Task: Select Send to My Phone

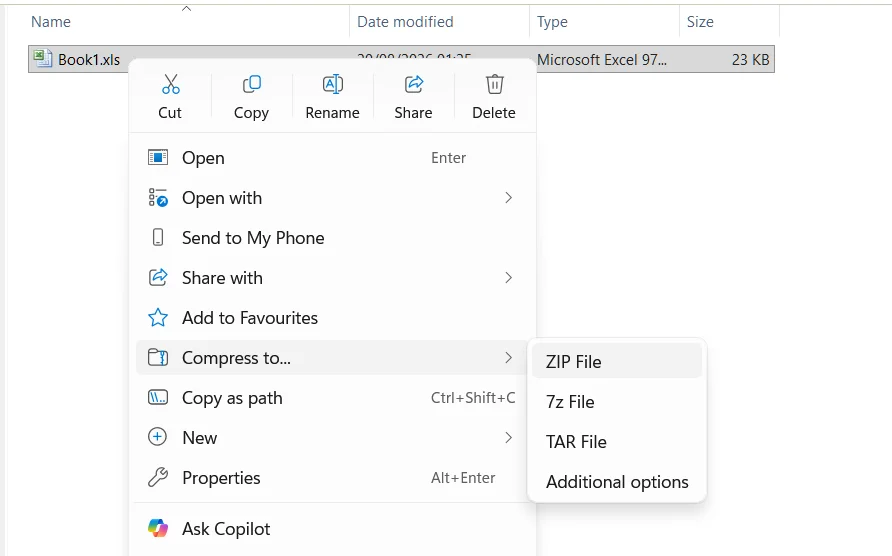Action: [x=332, y=238]
